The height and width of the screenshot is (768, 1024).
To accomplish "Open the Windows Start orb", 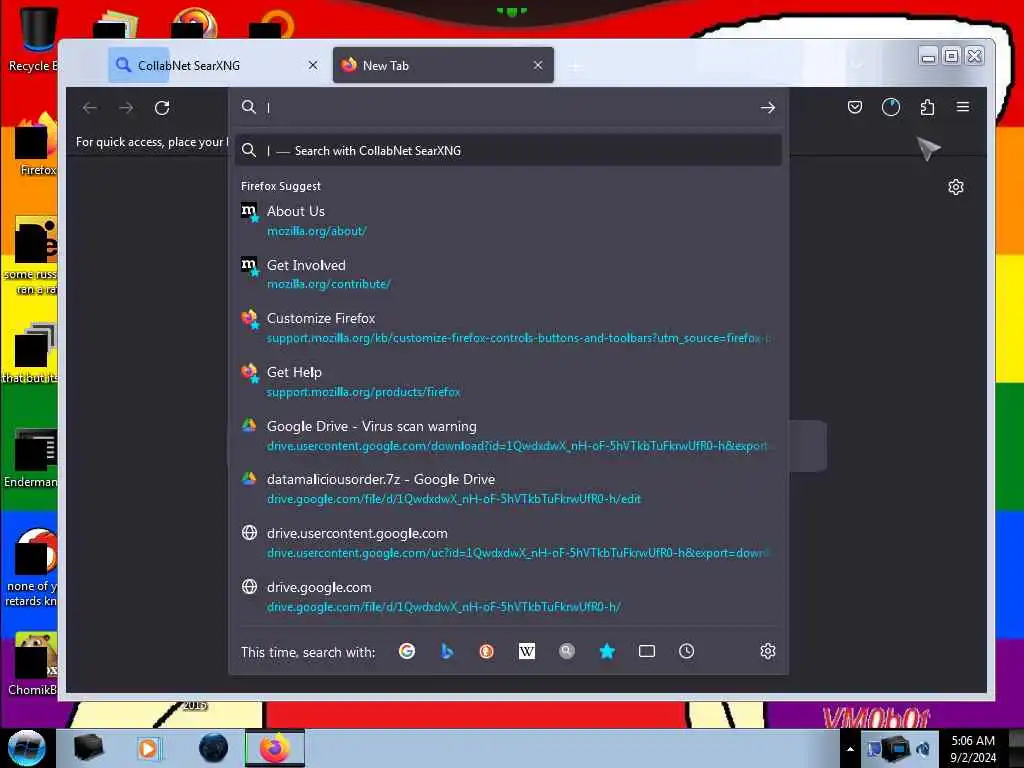I will (x=27, y=748).
